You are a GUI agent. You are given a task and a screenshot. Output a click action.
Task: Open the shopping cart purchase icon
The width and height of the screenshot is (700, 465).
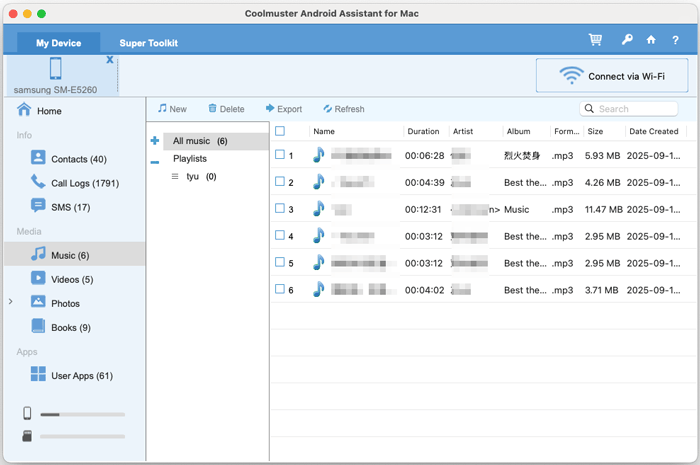[595, 40]
